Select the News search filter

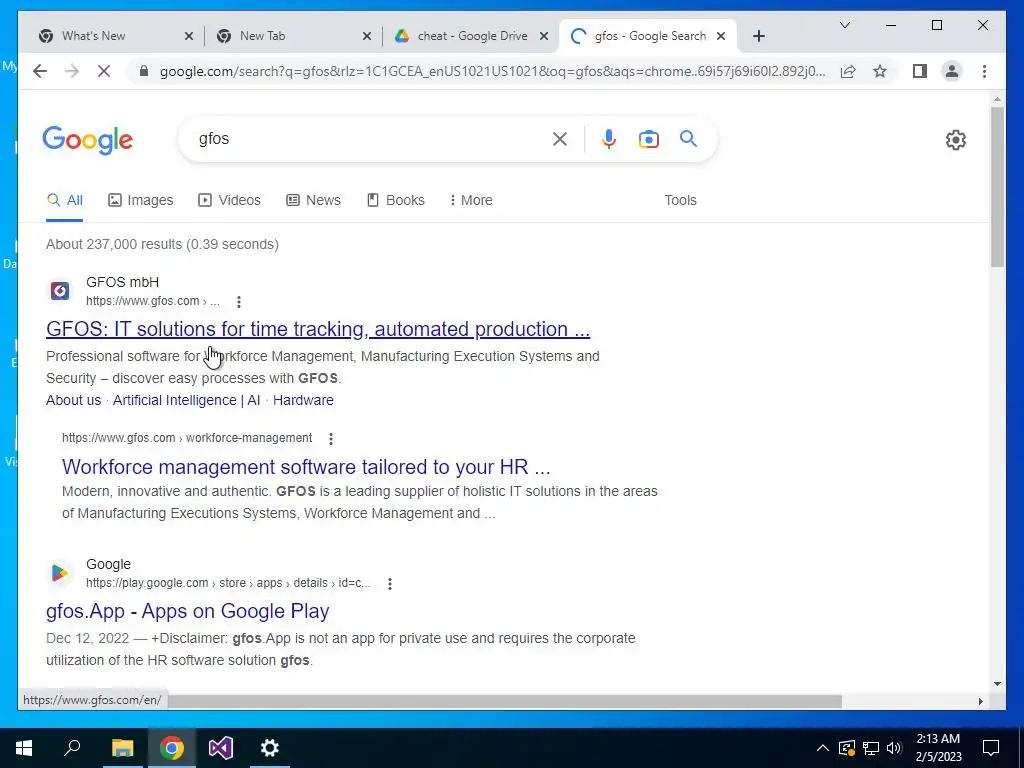click(313, 200)
